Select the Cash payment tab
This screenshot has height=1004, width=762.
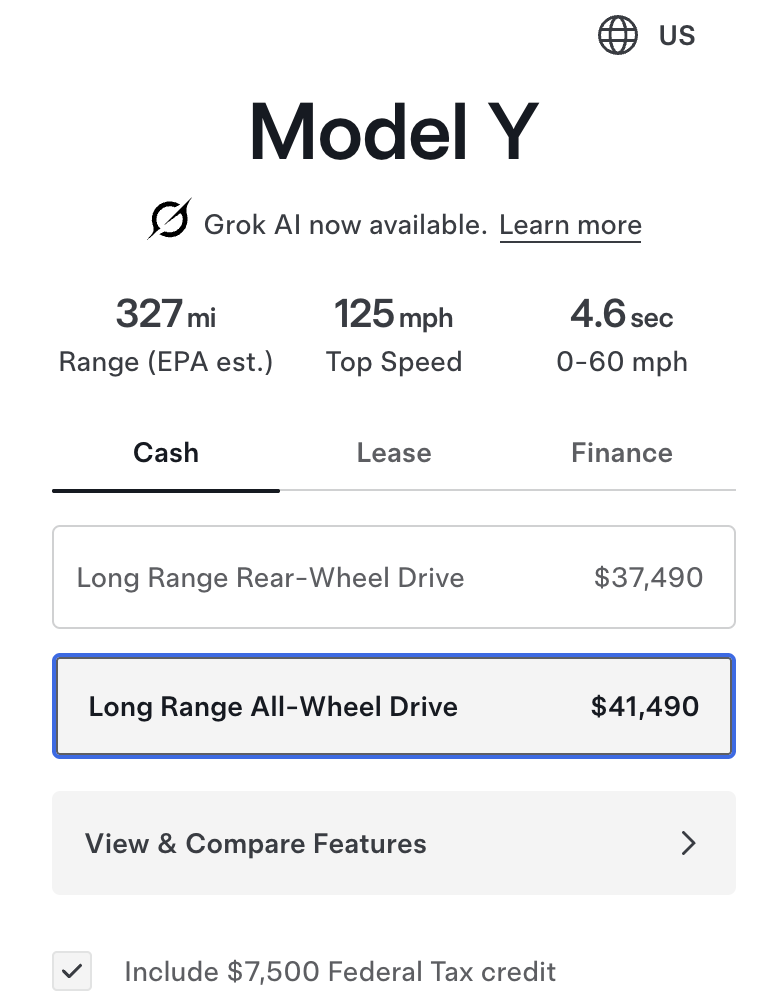[x=166, y=453]
